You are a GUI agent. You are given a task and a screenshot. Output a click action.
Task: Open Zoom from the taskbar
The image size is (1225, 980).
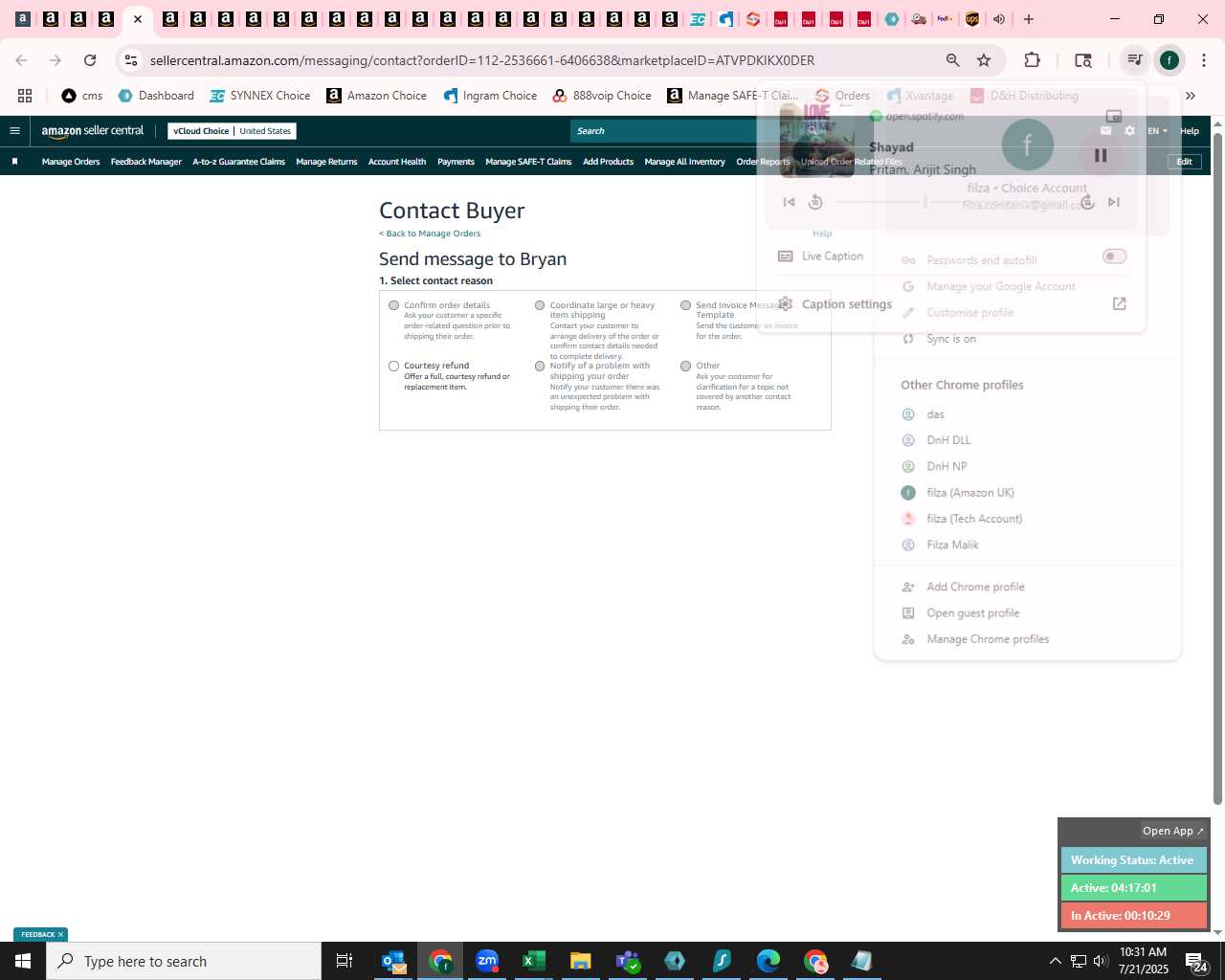(487, 961)
